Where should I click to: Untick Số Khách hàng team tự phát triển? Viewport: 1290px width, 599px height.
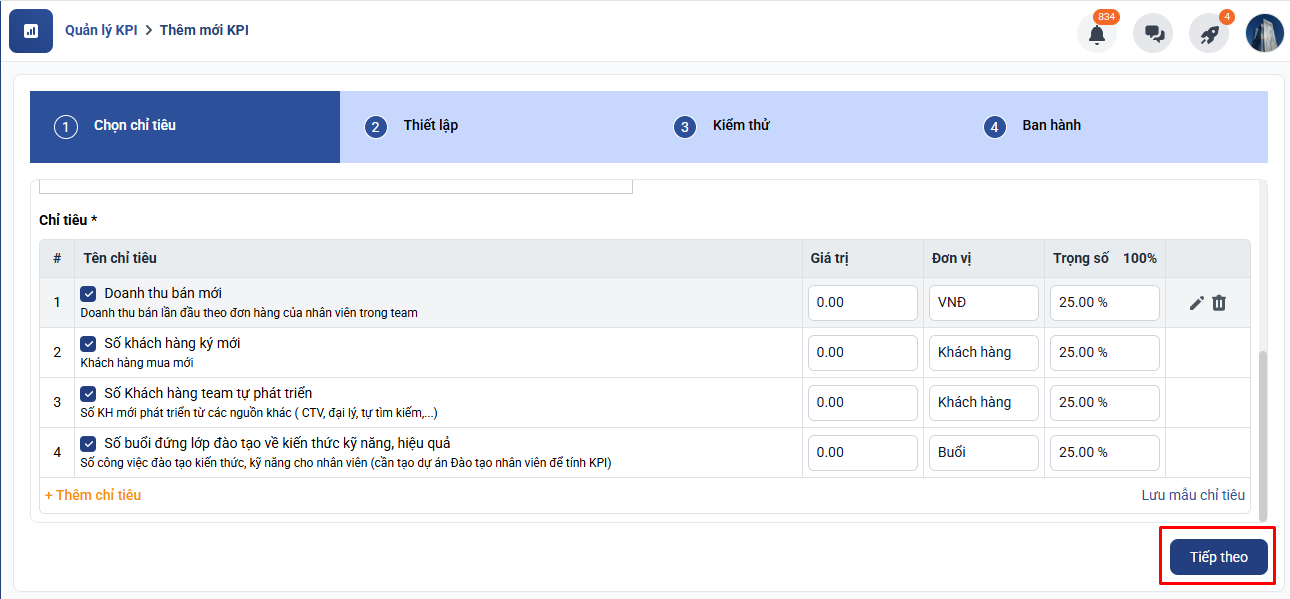point(88,394)
